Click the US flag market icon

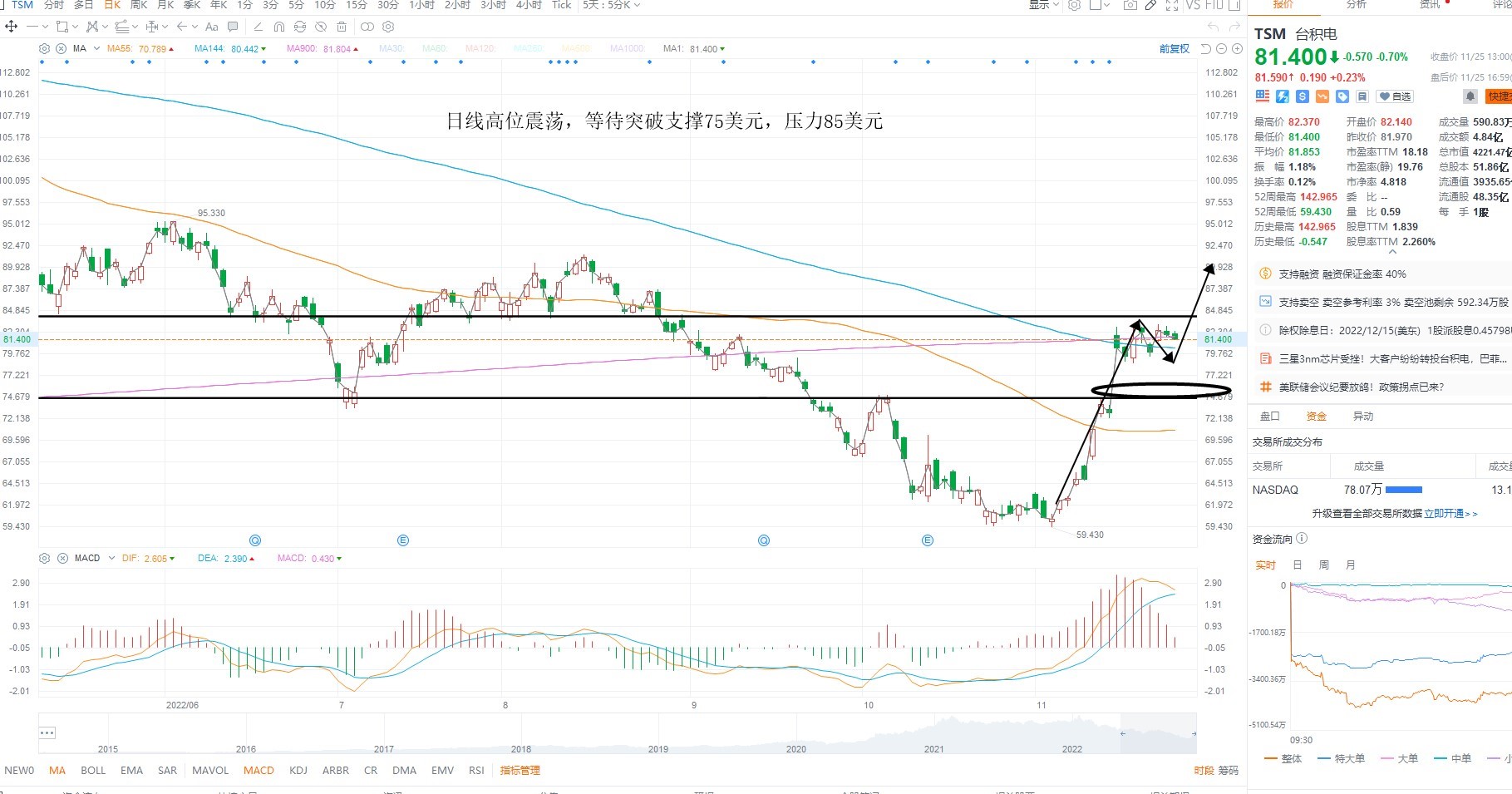[1263, 96]
